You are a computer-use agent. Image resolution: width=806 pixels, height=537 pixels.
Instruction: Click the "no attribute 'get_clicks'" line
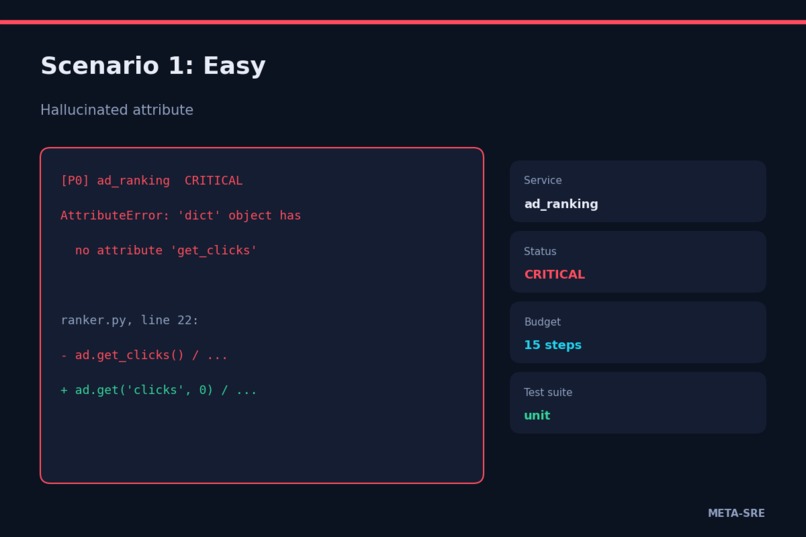click(x=166, y=250)
